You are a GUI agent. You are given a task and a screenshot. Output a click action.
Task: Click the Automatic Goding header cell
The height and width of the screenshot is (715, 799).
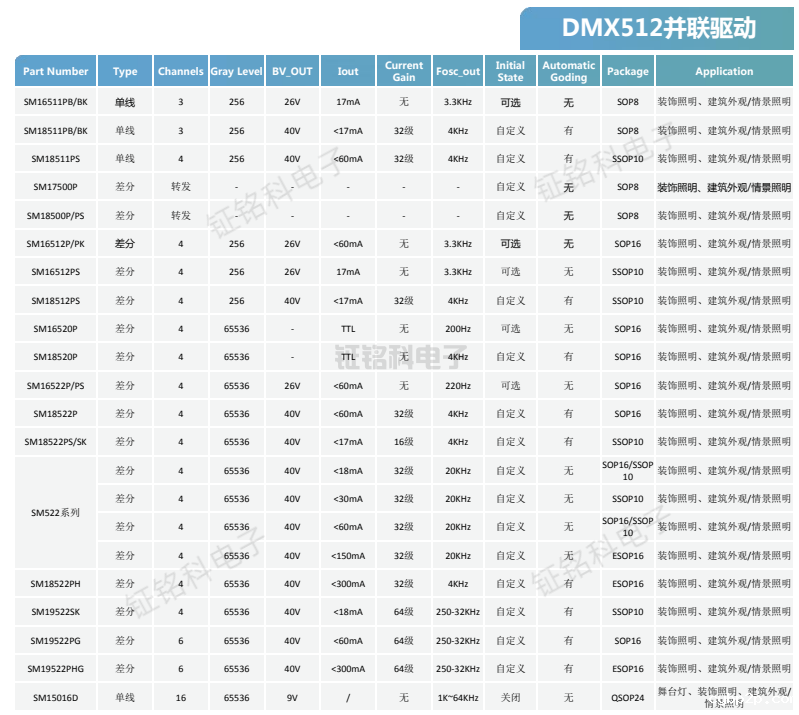(568, 72)
